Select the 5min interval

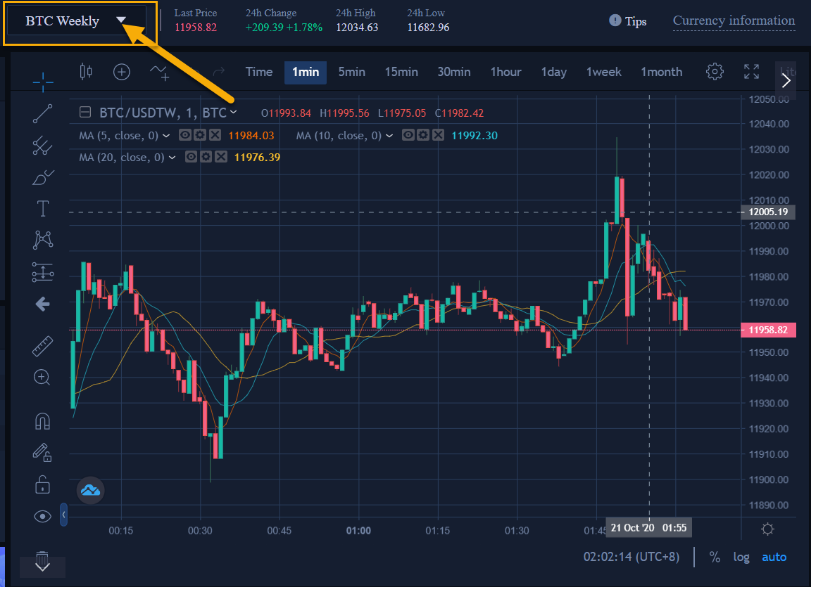[x=352, y=72]
